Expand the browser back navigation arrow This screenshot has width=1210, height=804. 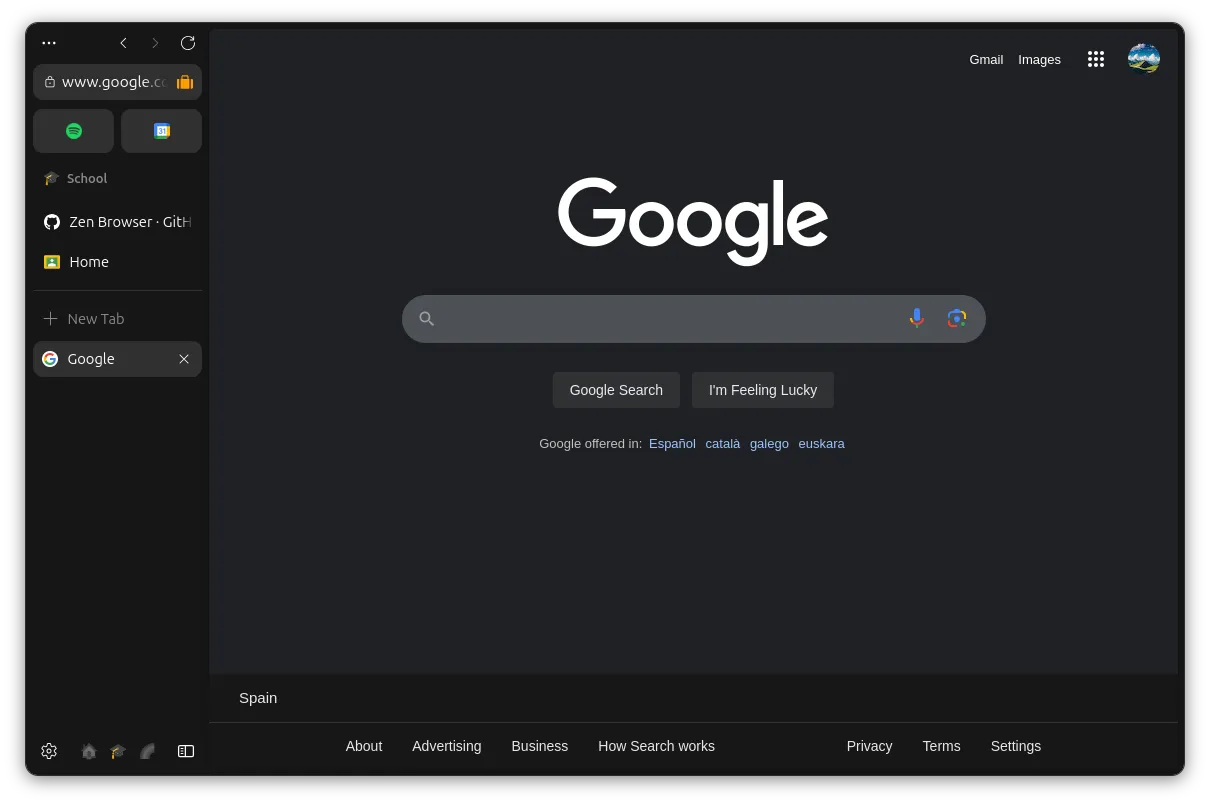(123, 43)
